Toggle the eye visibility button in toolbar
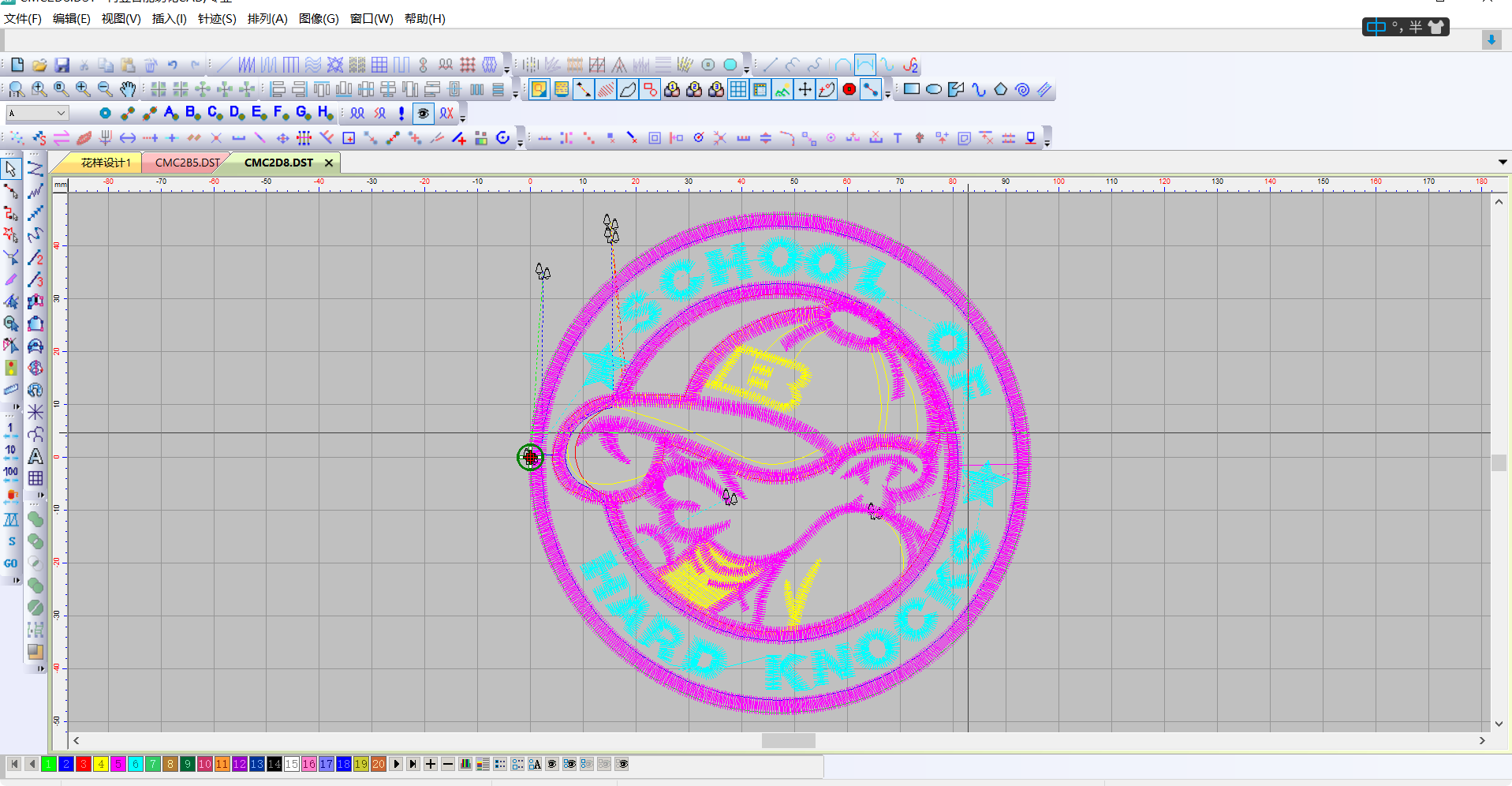 pos(424,114)
